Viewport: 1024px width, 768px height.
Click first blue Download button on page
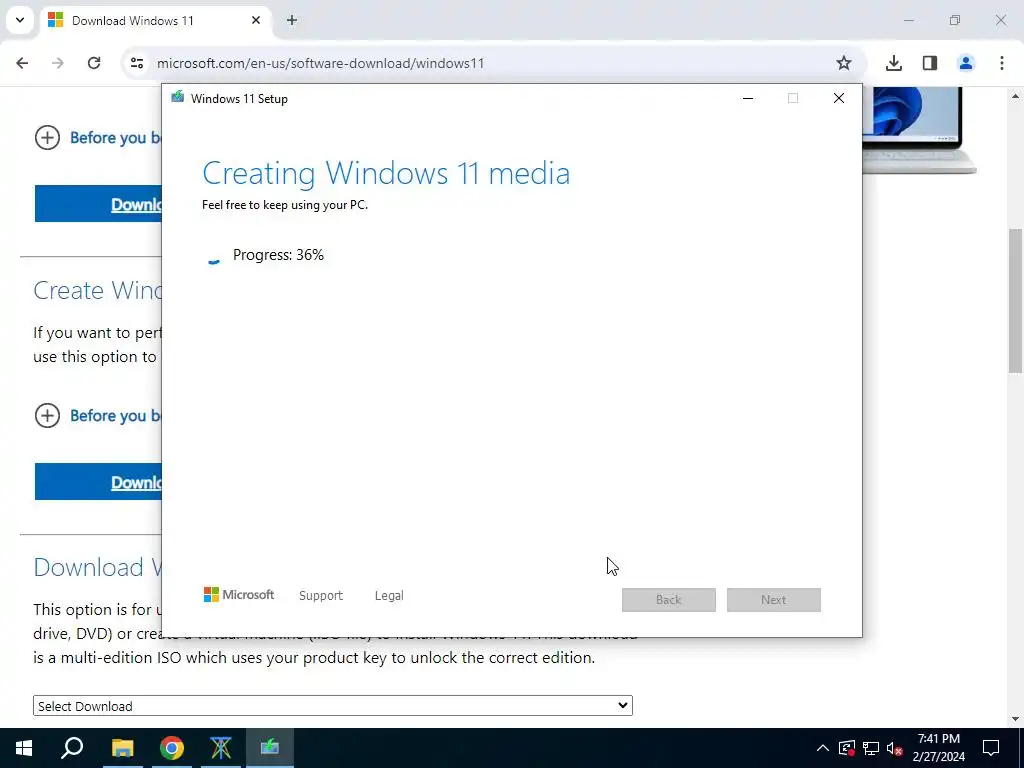98,204
